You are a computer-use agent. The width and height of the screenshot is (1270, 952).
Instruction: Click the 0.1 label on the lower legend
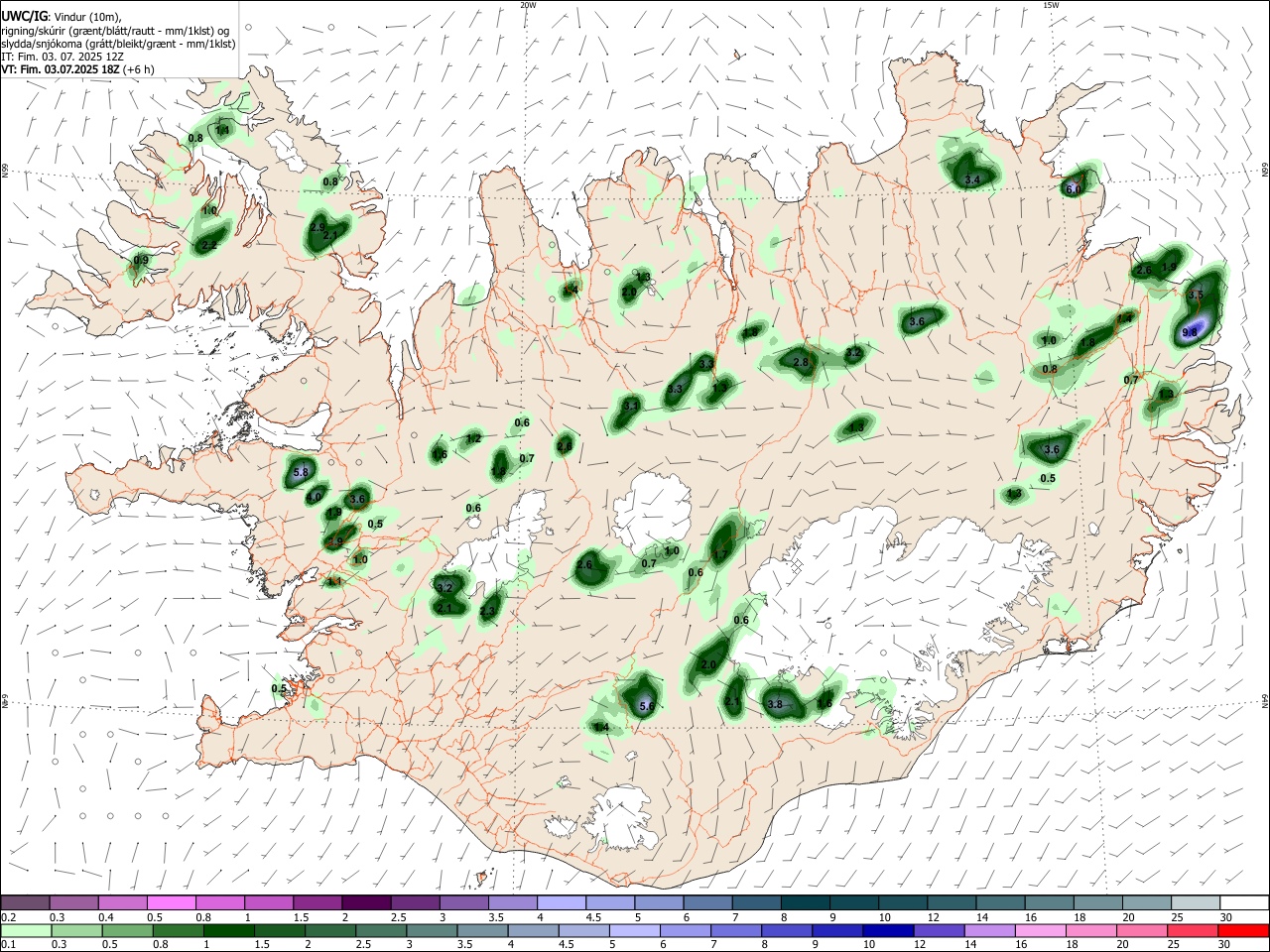point(8,944)
